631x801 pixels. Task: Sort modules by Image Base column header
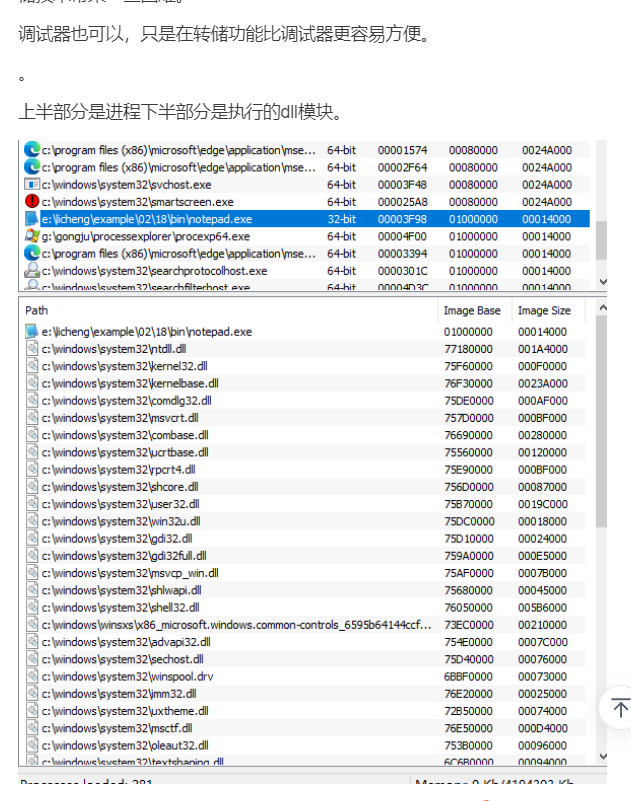point(472,311)
